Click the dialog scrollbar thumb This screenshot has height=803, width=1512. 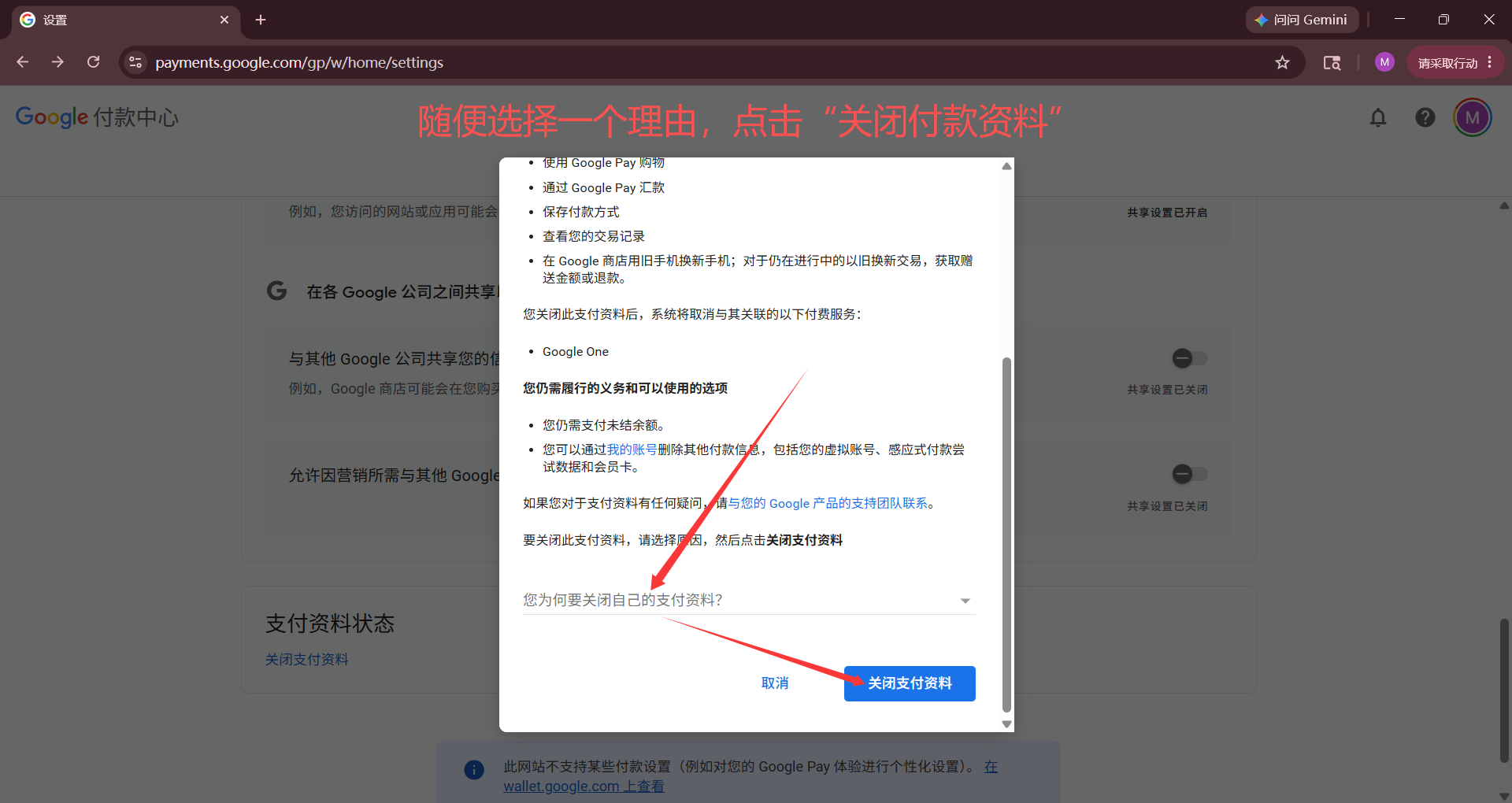point(1006,535)
